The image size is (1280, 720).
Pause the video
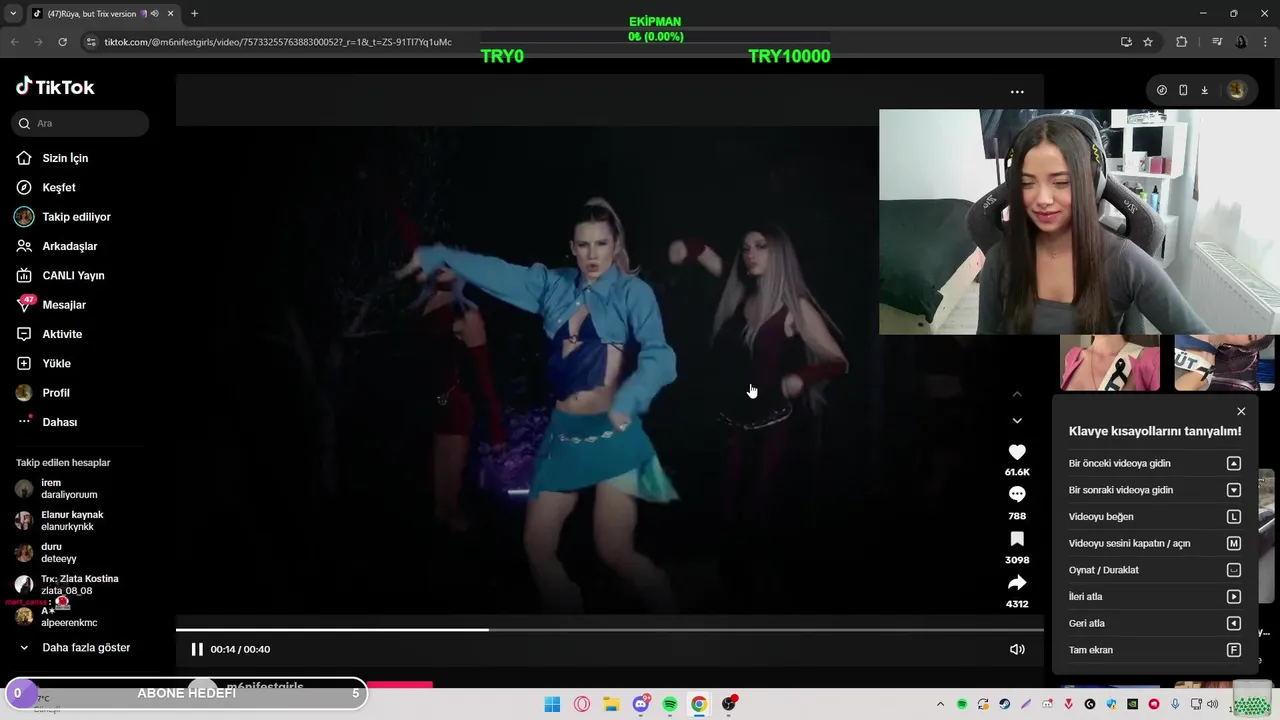(x=197, y=649)
